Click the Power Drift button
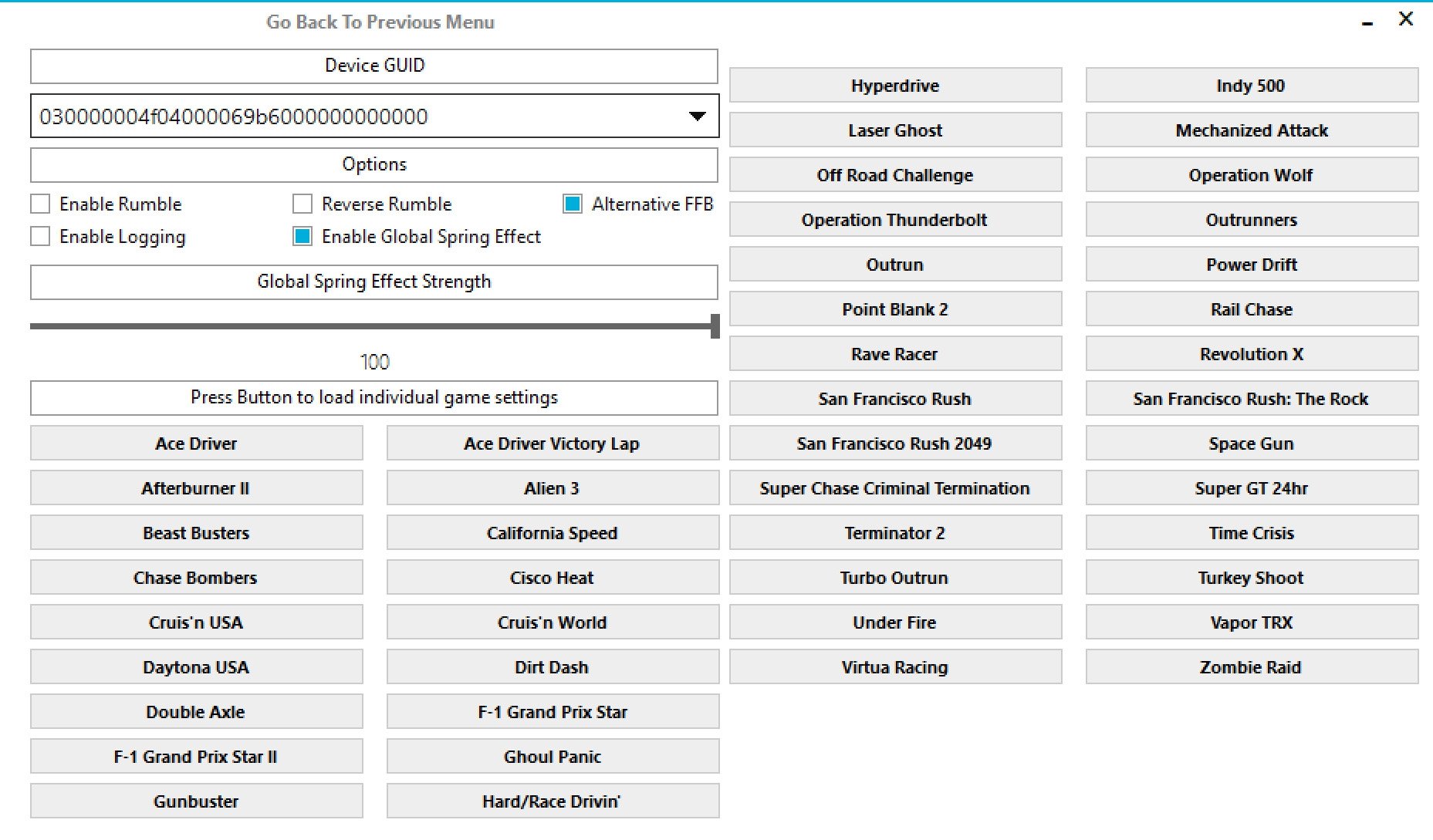The width and height of the screenshot is (1433, 840). 1252,265
